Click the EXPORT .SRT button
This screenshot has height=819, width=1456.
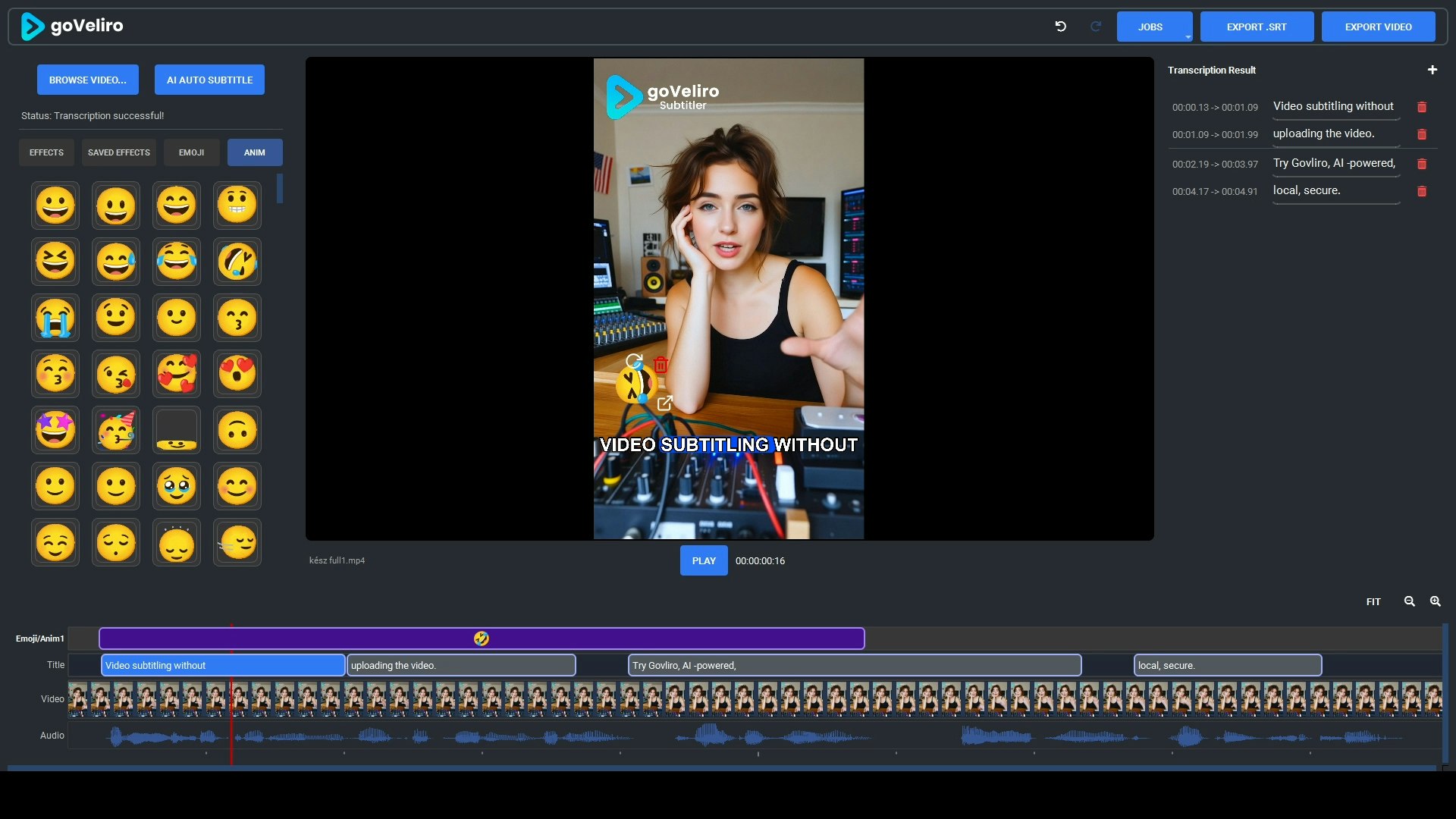(x=1256, y=27)
